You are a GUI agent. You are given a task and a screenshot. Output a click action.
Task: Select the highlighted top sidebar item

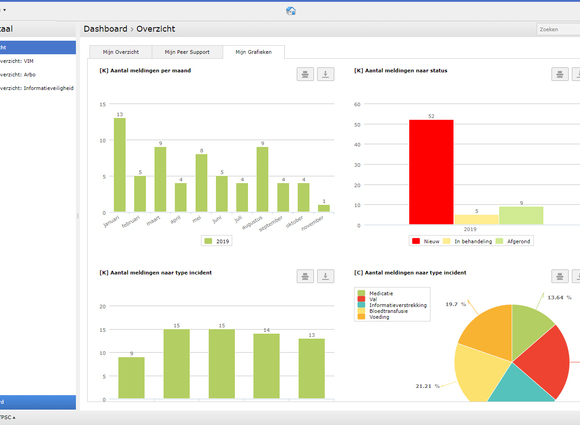(x=38, y=47)
